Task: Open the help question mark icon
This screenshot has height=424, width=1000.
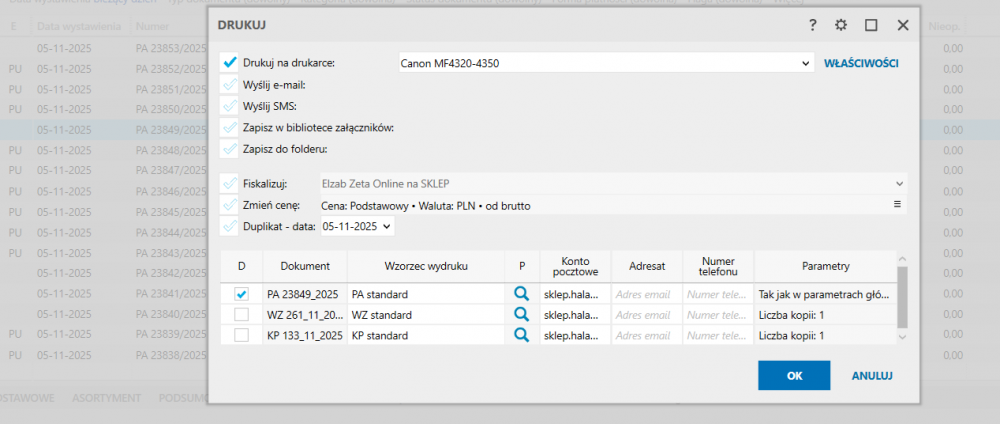Action: click(813, 25)
